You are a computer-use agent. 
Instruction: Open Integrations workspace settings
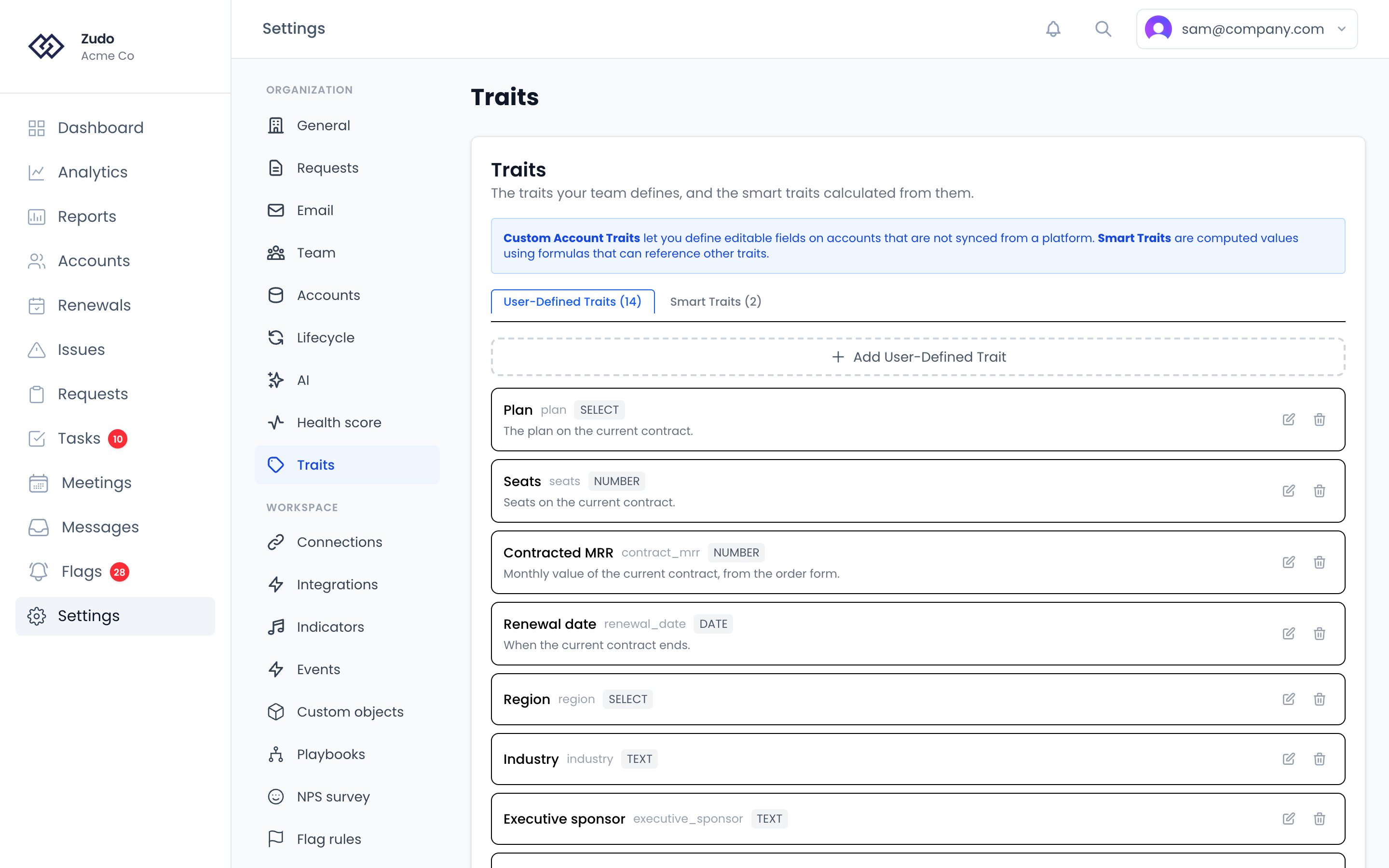(347, 584)
